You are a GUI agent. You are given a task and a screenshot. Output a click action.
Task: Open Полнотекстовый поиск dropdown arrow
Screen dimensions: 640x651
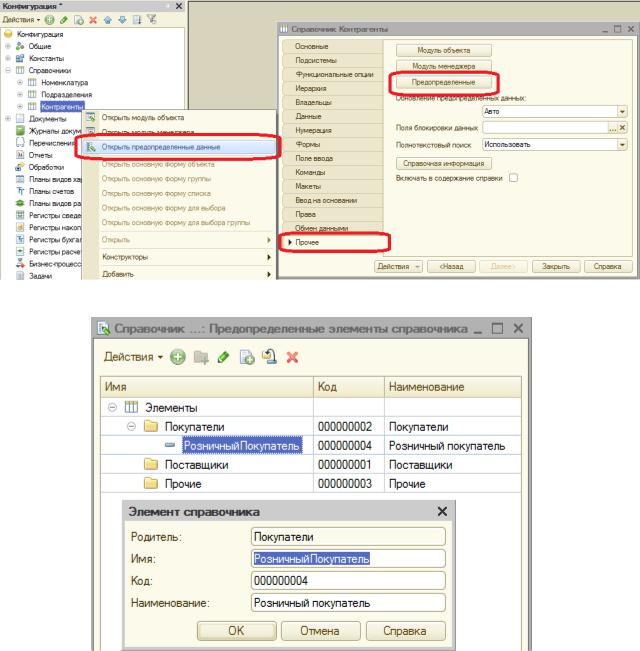tap(622, 145)
